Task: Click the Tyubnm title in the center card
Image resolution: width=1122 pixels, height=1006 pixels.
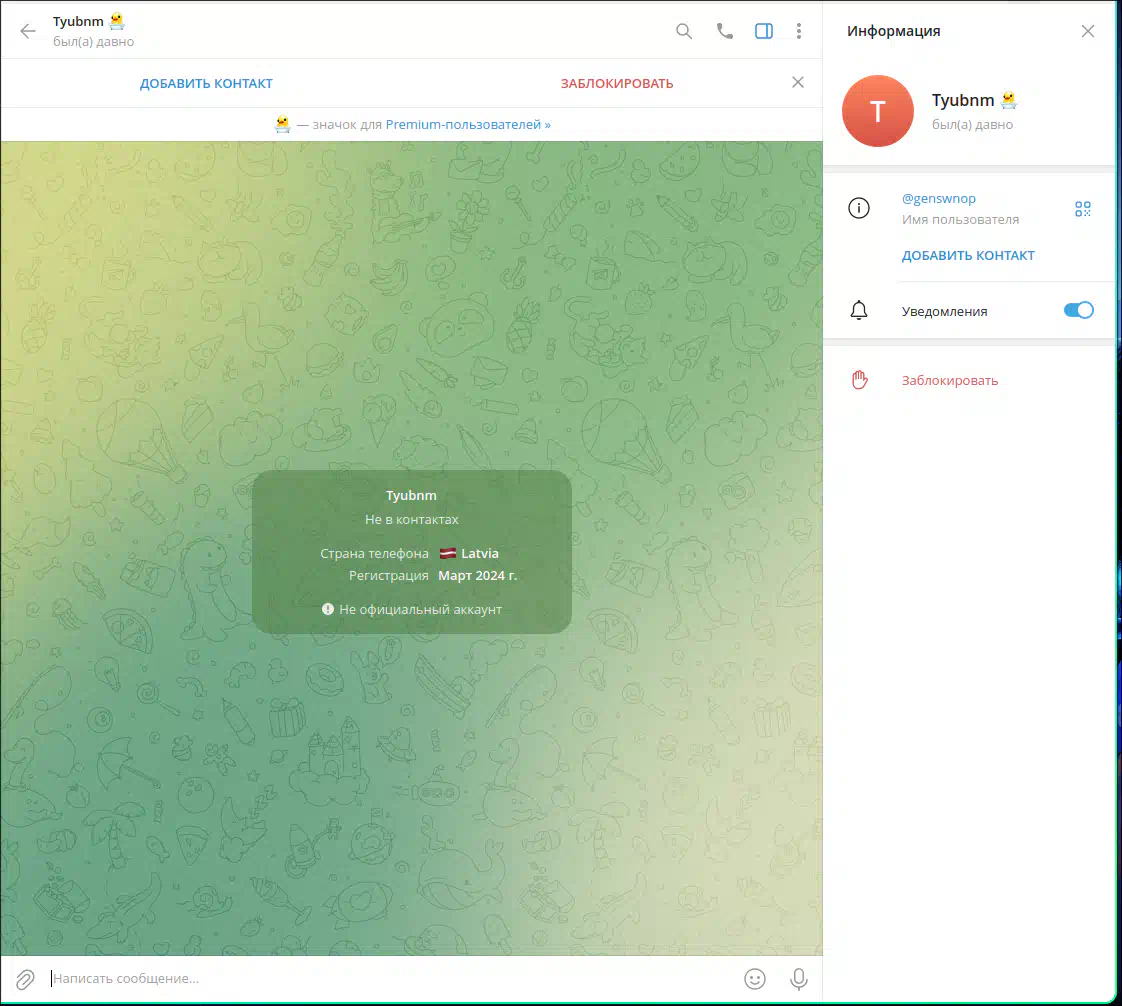Action: (x=411, y=495)
